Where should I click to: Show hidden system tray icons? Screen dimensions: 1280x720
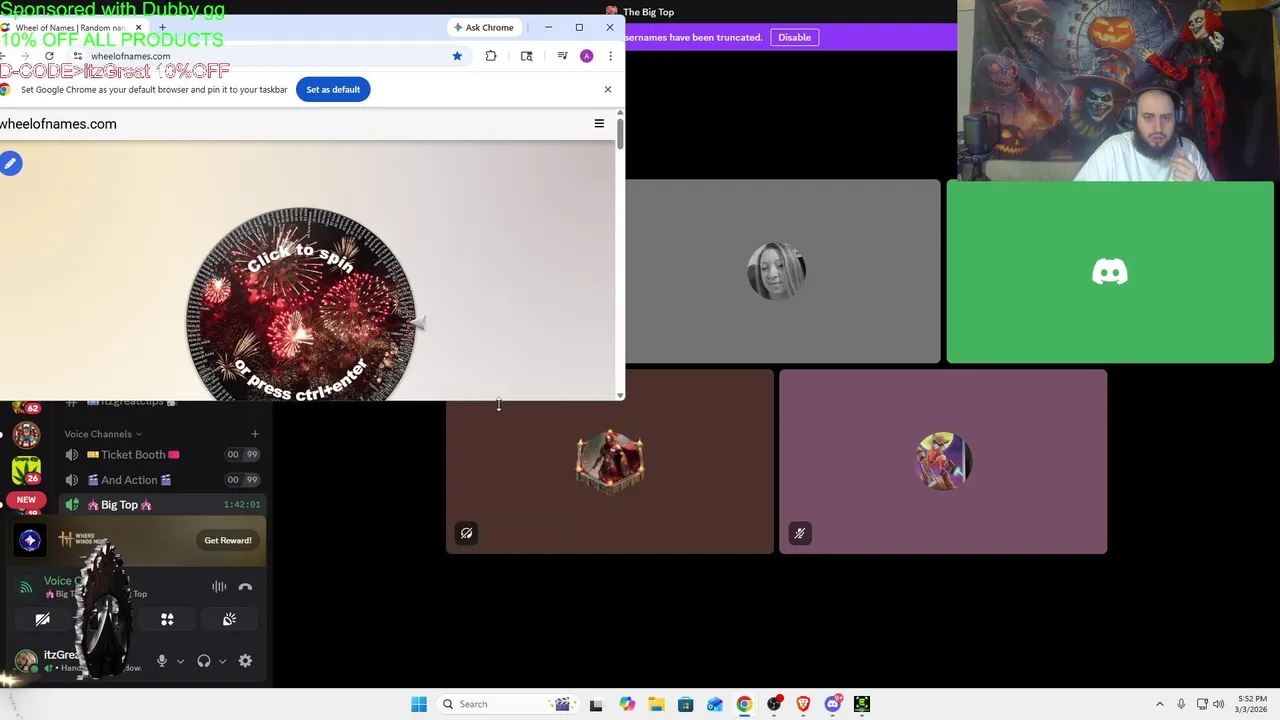1160,704
